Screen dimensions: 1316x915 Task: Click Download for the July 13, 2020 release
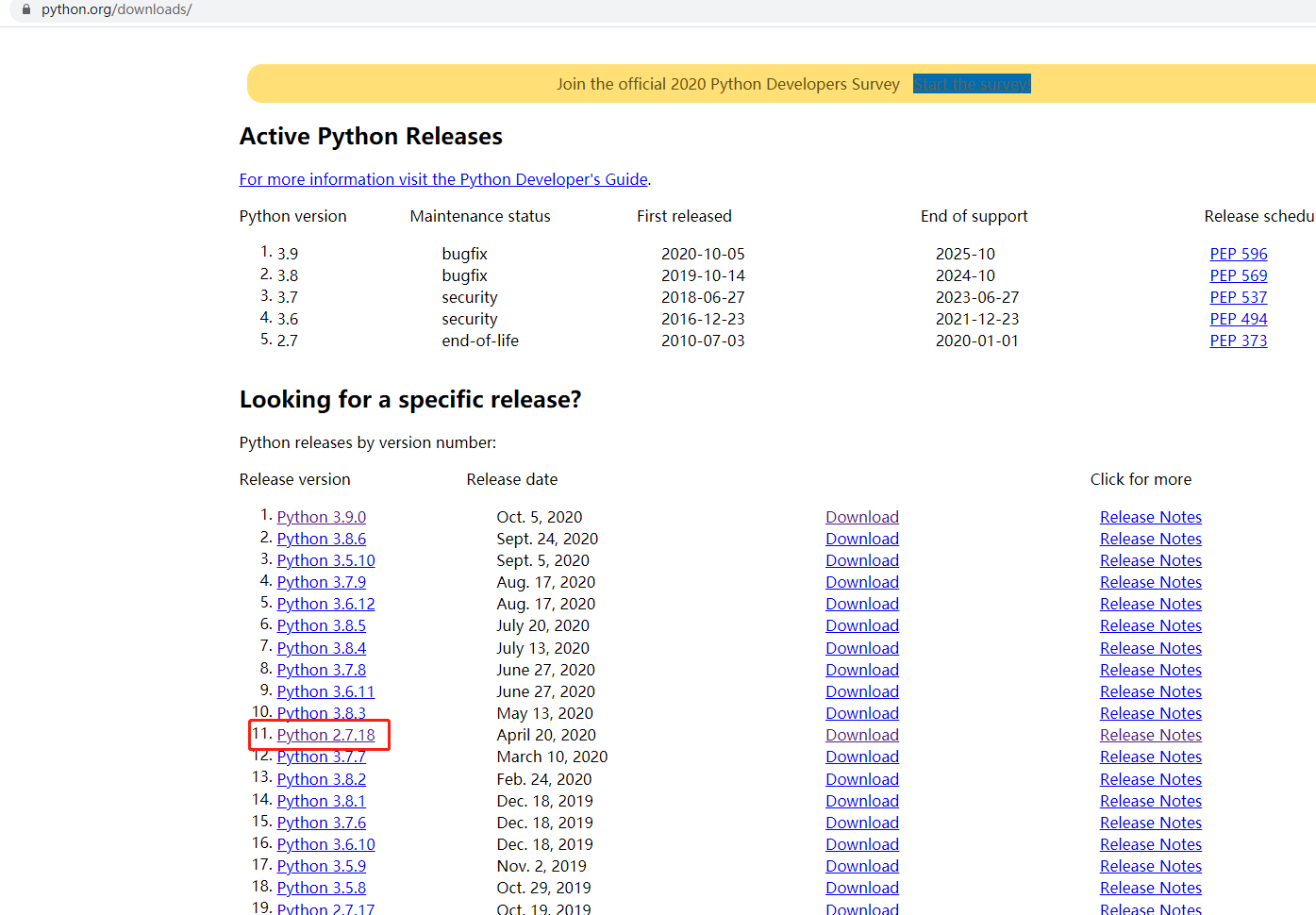coord(862,648)
